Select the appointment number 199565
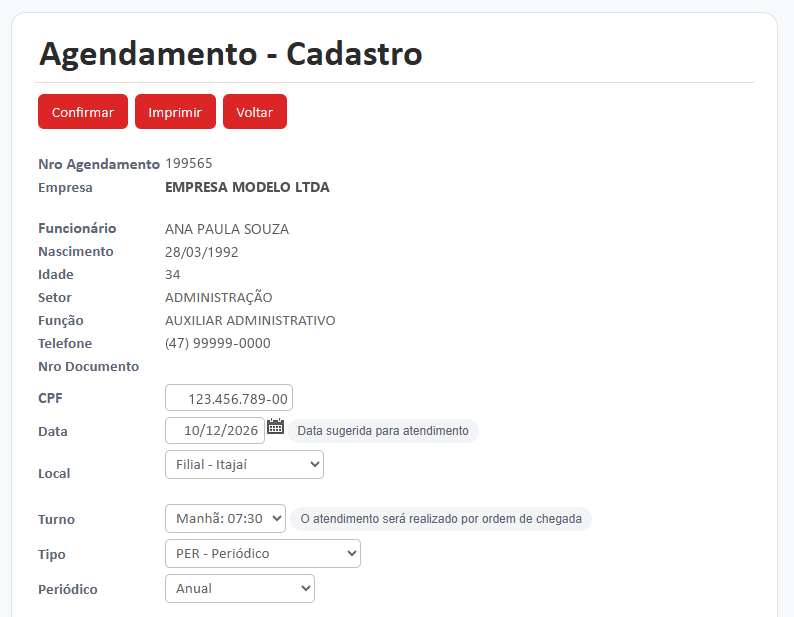The image size is (794, 617). tap(189, 163)
